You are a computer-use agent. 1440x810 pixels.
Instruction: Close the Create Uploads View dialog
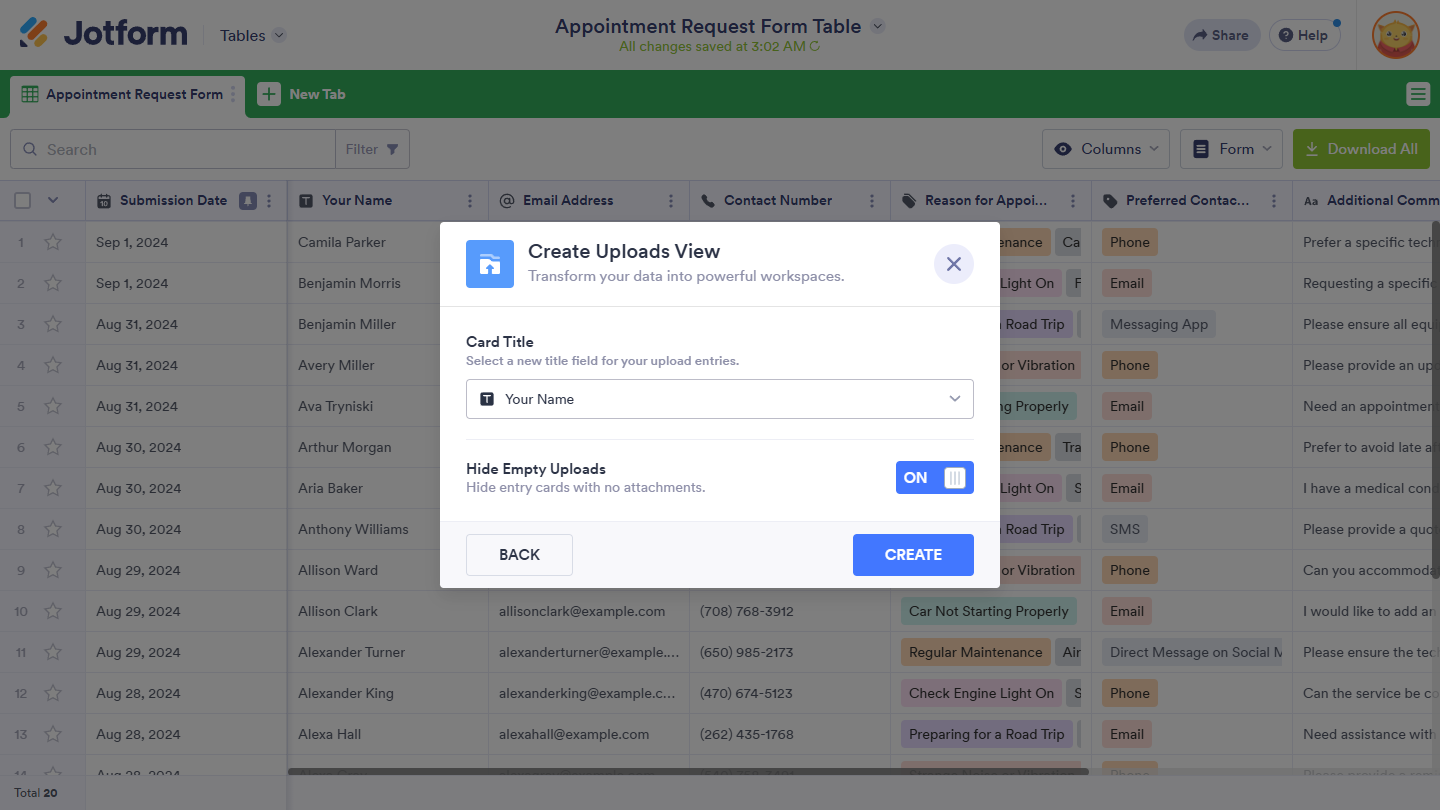(x=953, y=264)
